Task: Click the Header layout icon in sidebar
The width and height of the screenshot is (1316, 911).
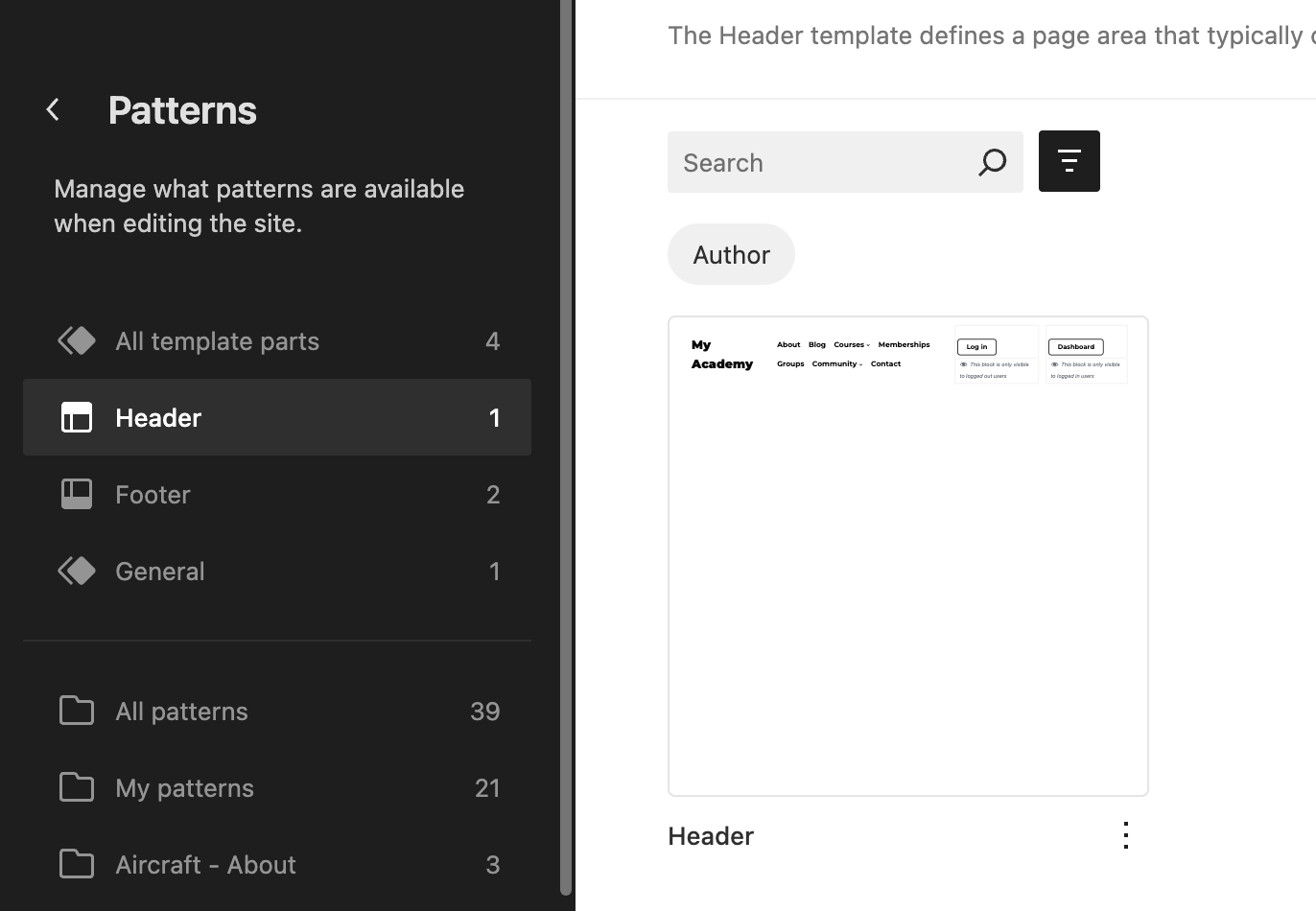Action: click(x=77, y=417)
